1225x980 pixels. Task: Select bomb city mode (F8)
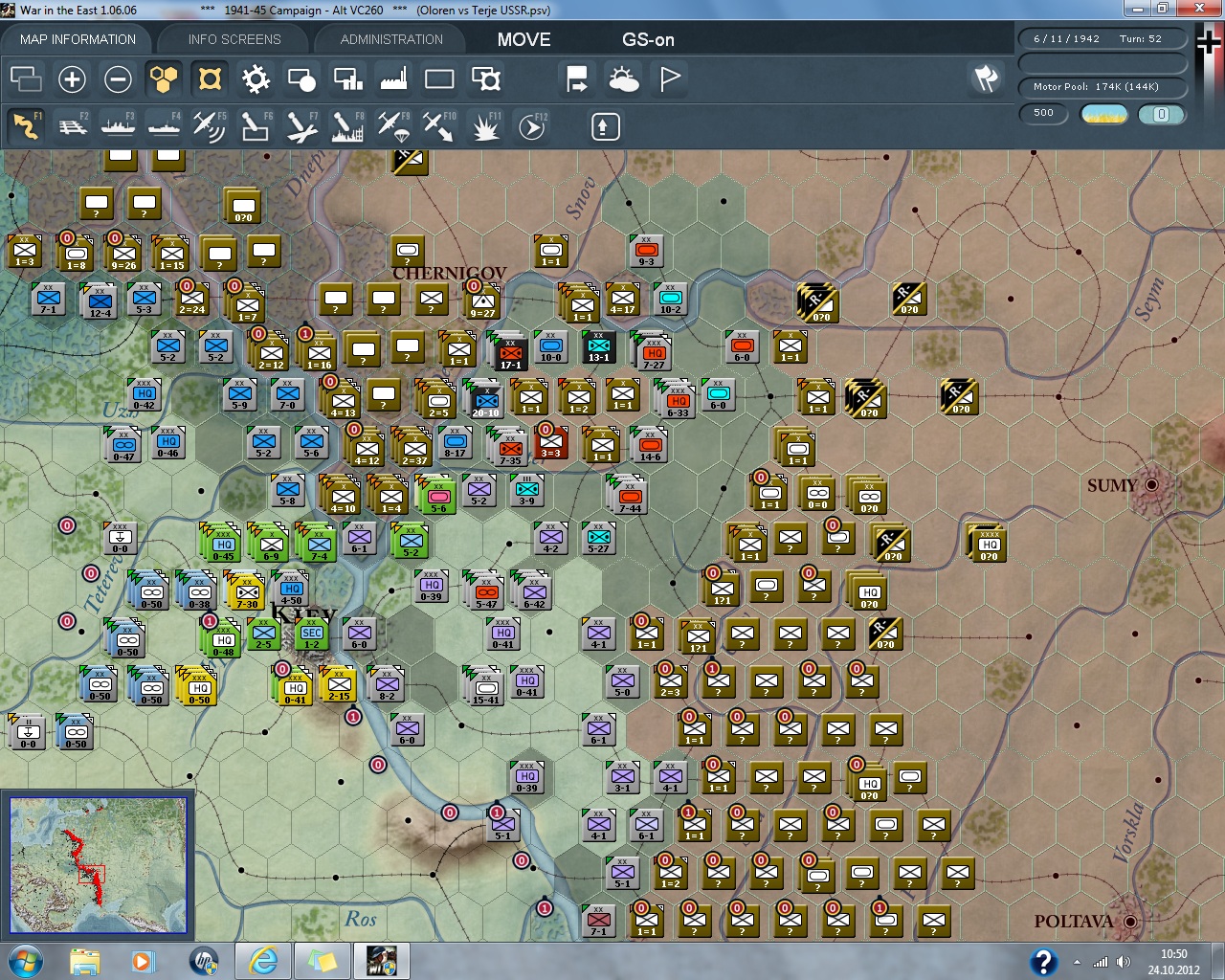coord(346,126)
